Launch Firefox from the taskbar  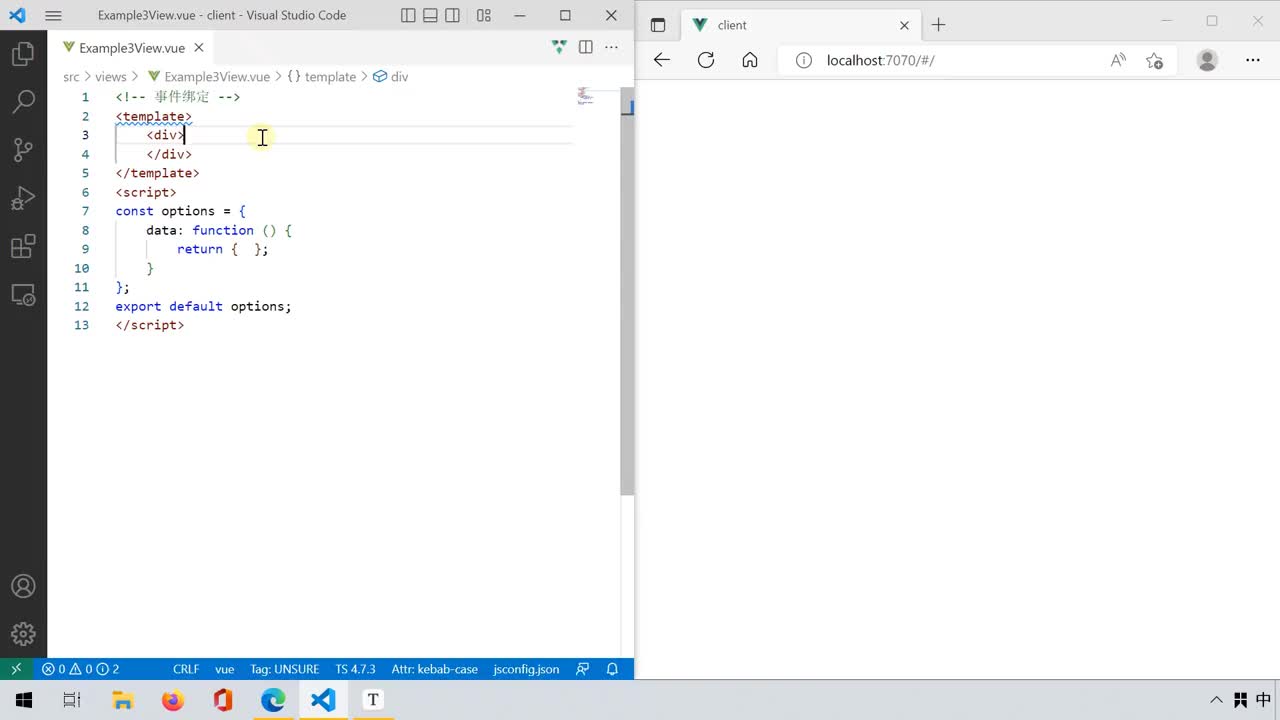point(172,700)
